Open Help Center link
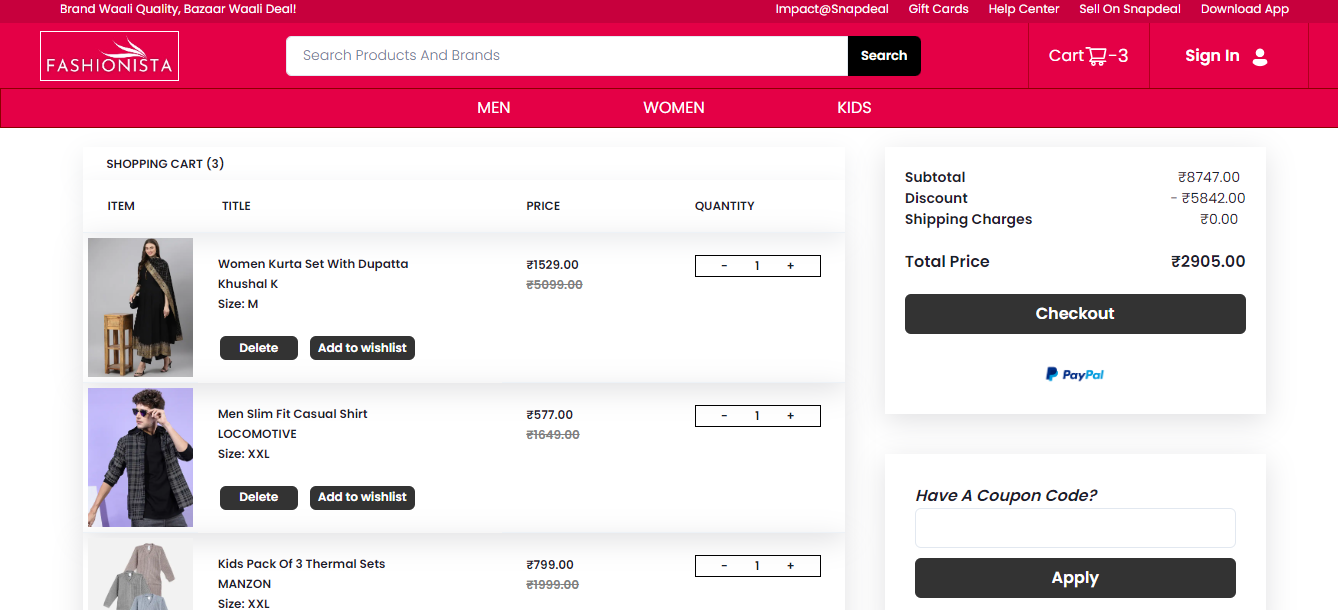This screenshot has height=610, width=1338. tap(1024, 9)
